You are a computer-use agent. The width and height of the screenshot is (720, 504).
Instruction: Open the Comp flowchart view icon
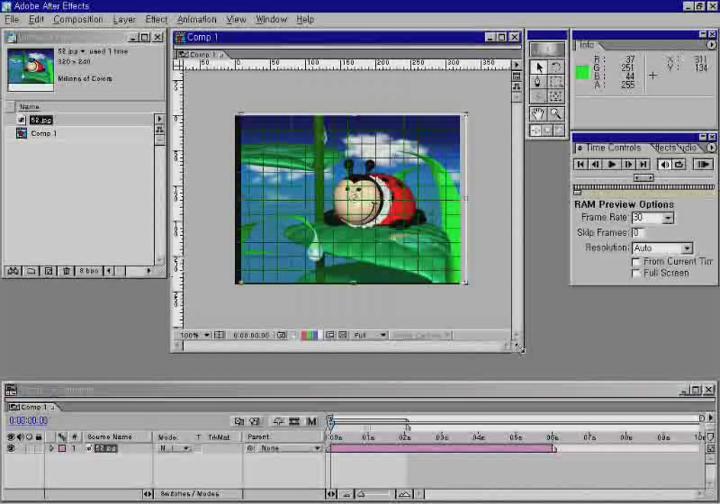[x=517, y=86]
